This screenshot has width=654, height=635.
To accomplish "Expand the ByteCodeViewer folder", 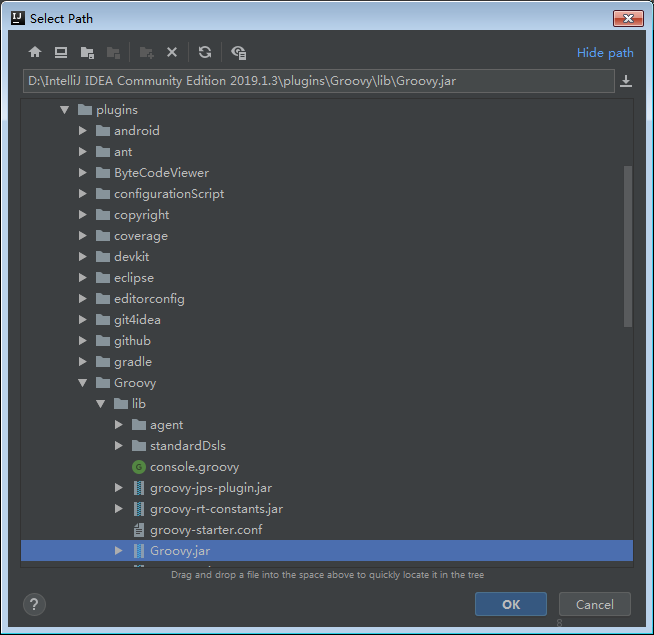I will [x=83, y=173].
